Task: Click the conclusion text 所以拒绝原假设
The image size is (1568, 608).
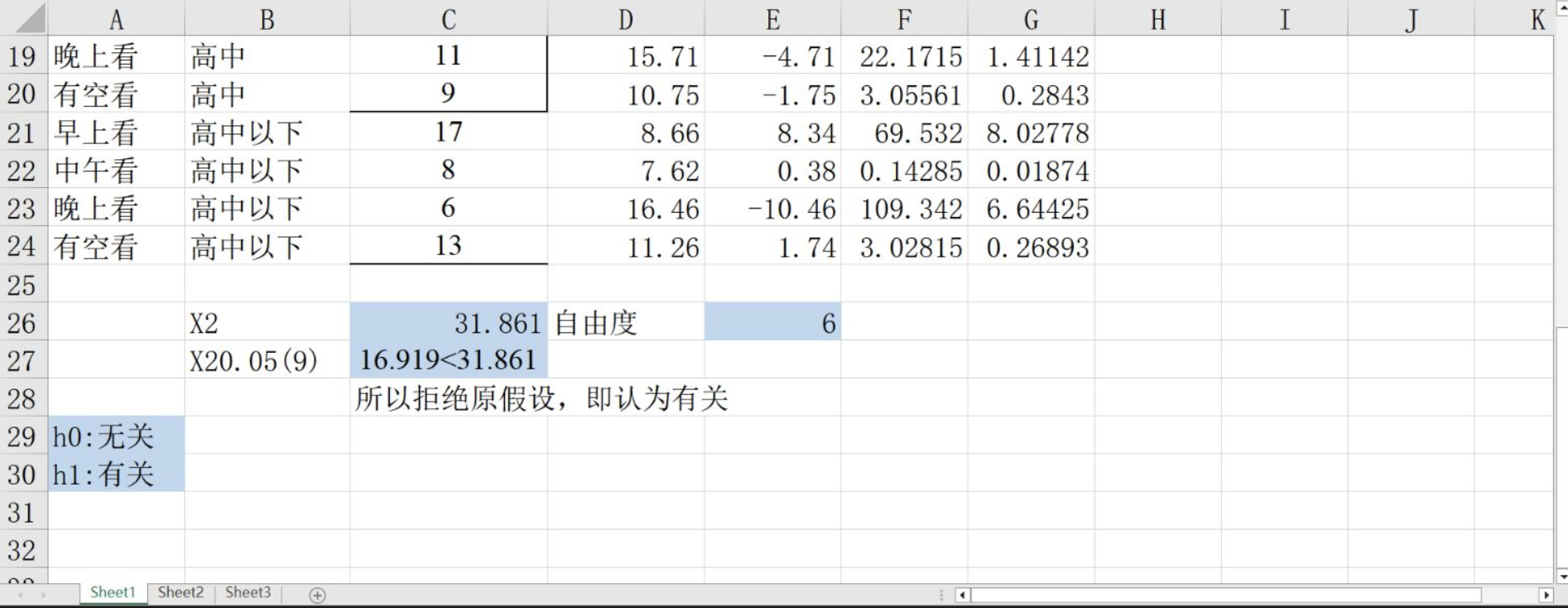Action: click(x=541, y=398)
